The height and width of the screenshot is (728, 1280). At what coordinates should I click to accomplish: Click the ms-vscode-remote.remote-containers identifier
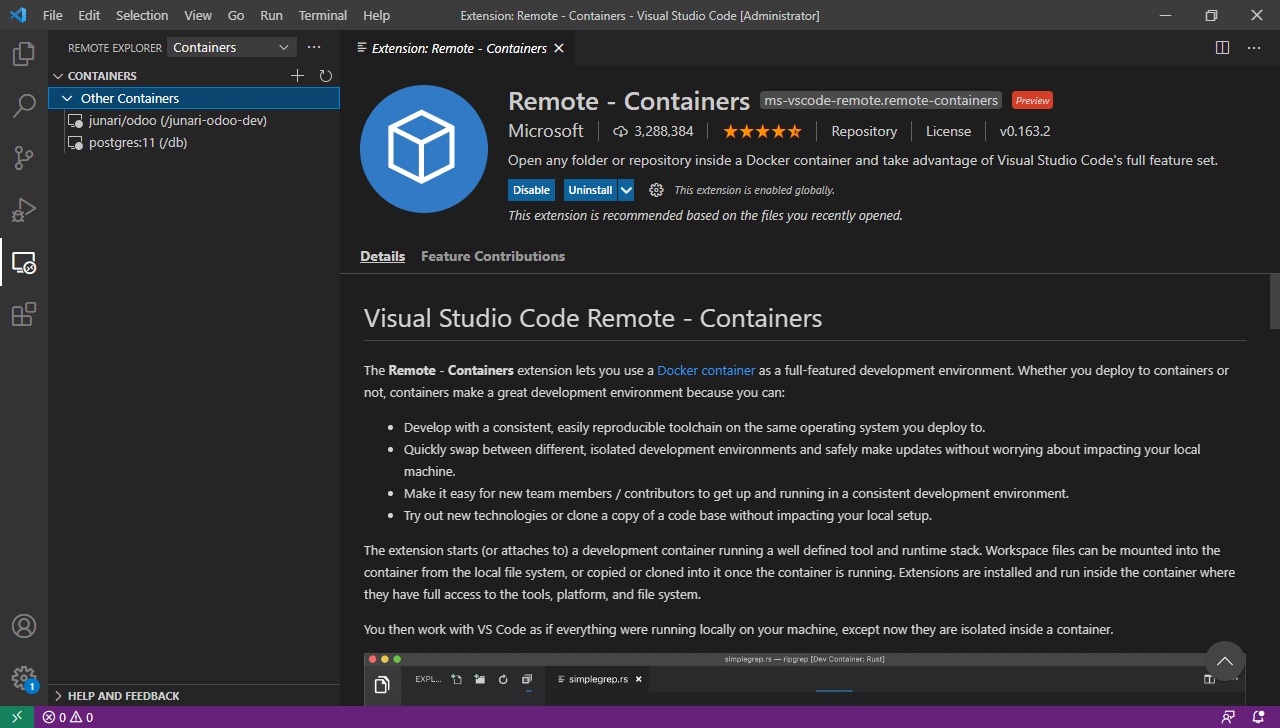coord(881,100)
